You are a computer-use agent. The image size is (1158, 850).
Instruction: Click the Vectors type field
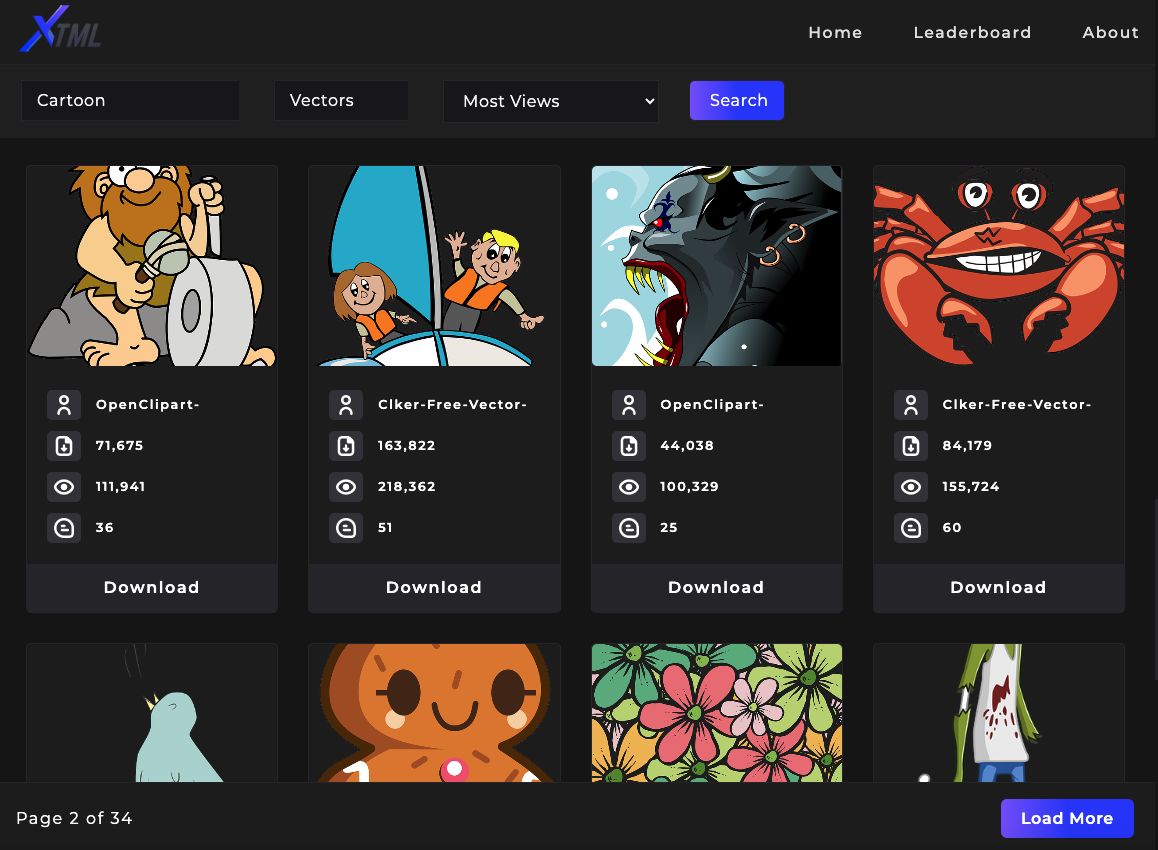point(341,100)
